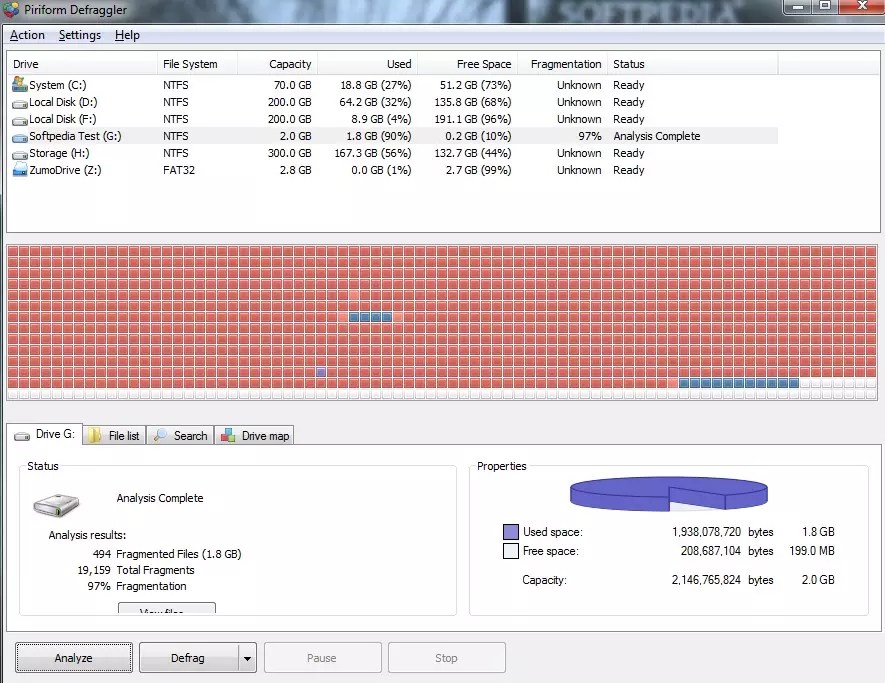The width and height of the screenshot is (885, 683).
Task: Click the 167.3 GB (56%) used cell
Action: pos(373,153)
